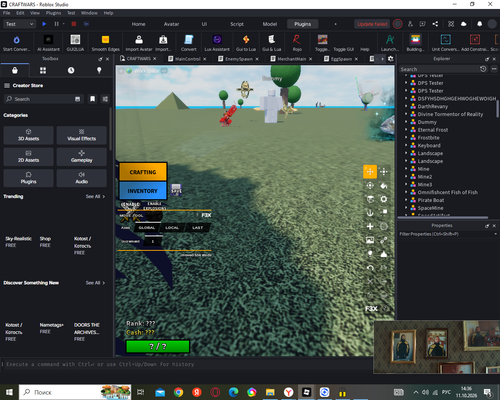Open the Unit Conversion plugin
This screenshot has width=500, height=400.
pyautogui.click(x=445, y=43)
